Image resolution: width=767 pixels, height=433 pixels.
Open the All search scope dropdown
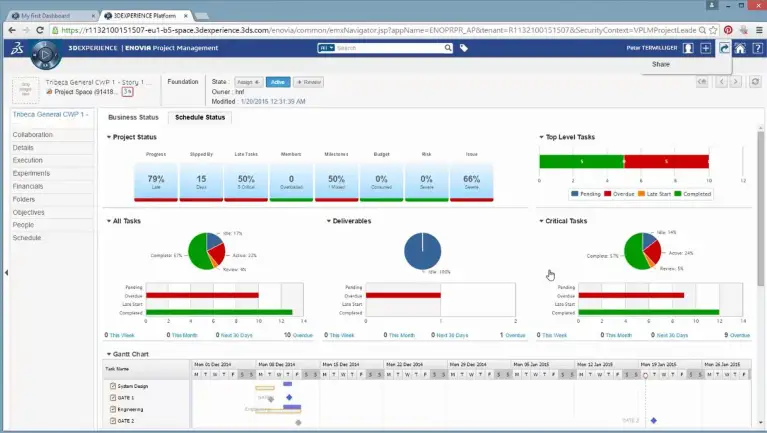coord(326,48)
